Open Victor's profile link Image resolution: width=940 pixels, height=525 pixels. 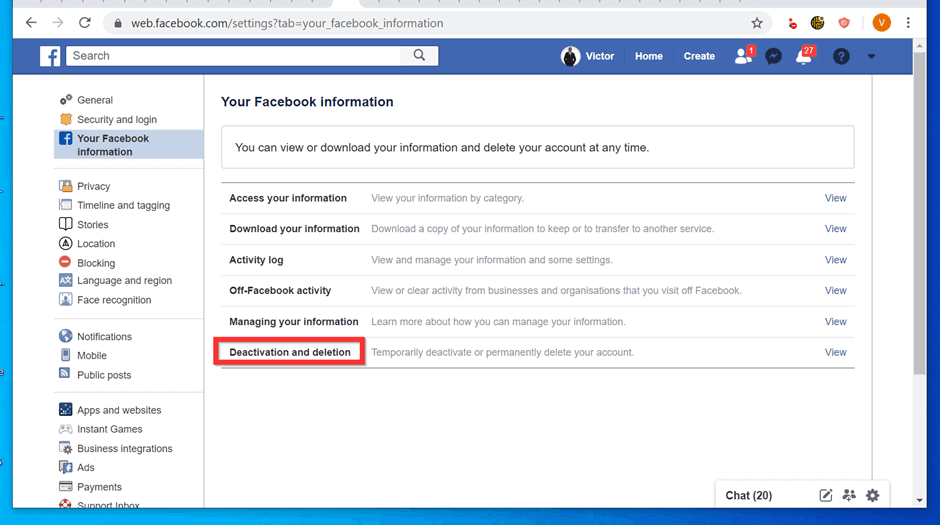pyautogui.click(x=599, y=56)
